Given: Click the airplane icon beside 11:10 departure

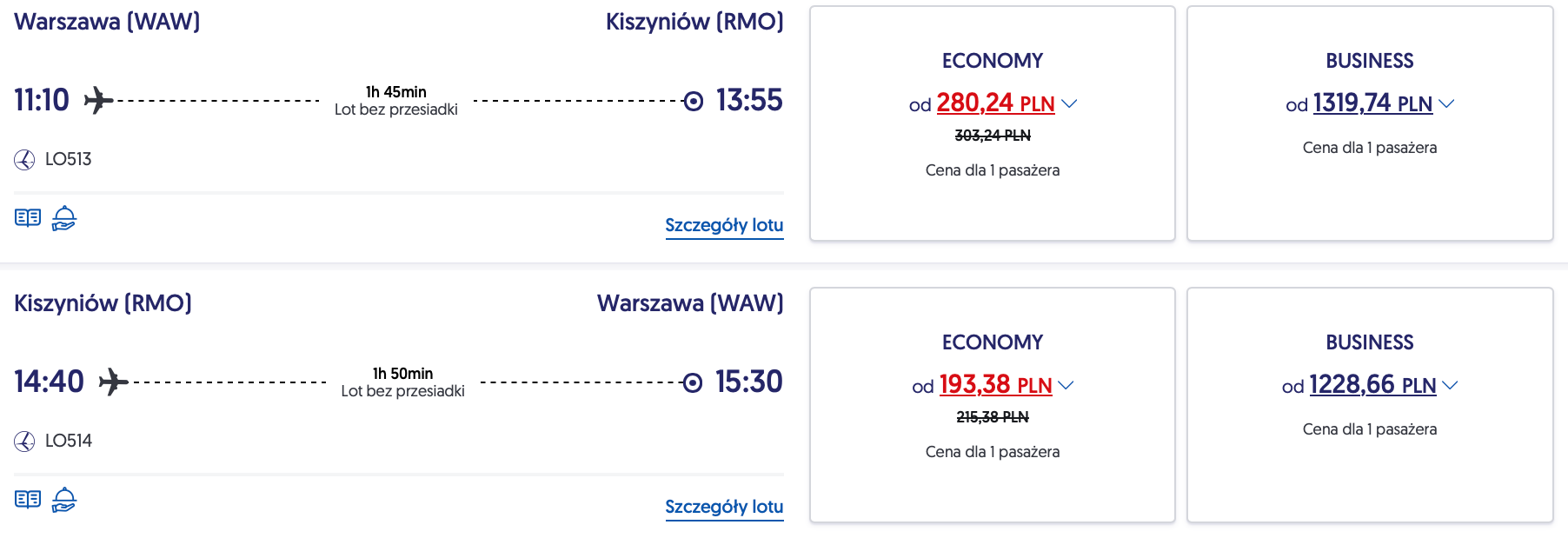Looking at the screenshot, I should (x=98, y=101).
